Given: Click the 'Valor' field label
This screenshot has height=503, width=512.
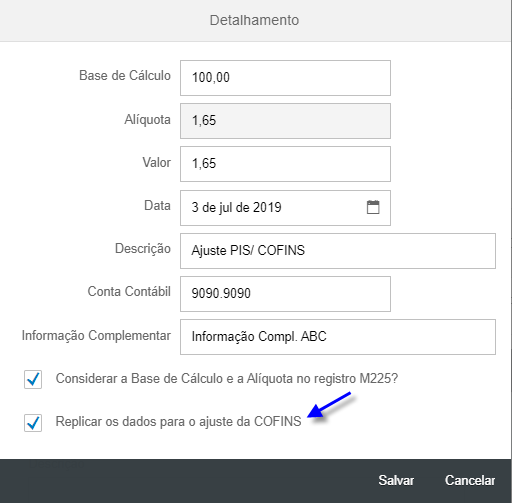Looking at the screenshot, I should 157,163.
